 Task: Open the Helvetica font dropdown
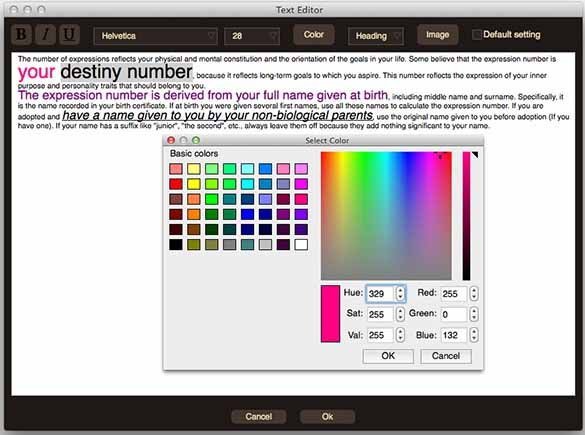(x=156, y=36)
